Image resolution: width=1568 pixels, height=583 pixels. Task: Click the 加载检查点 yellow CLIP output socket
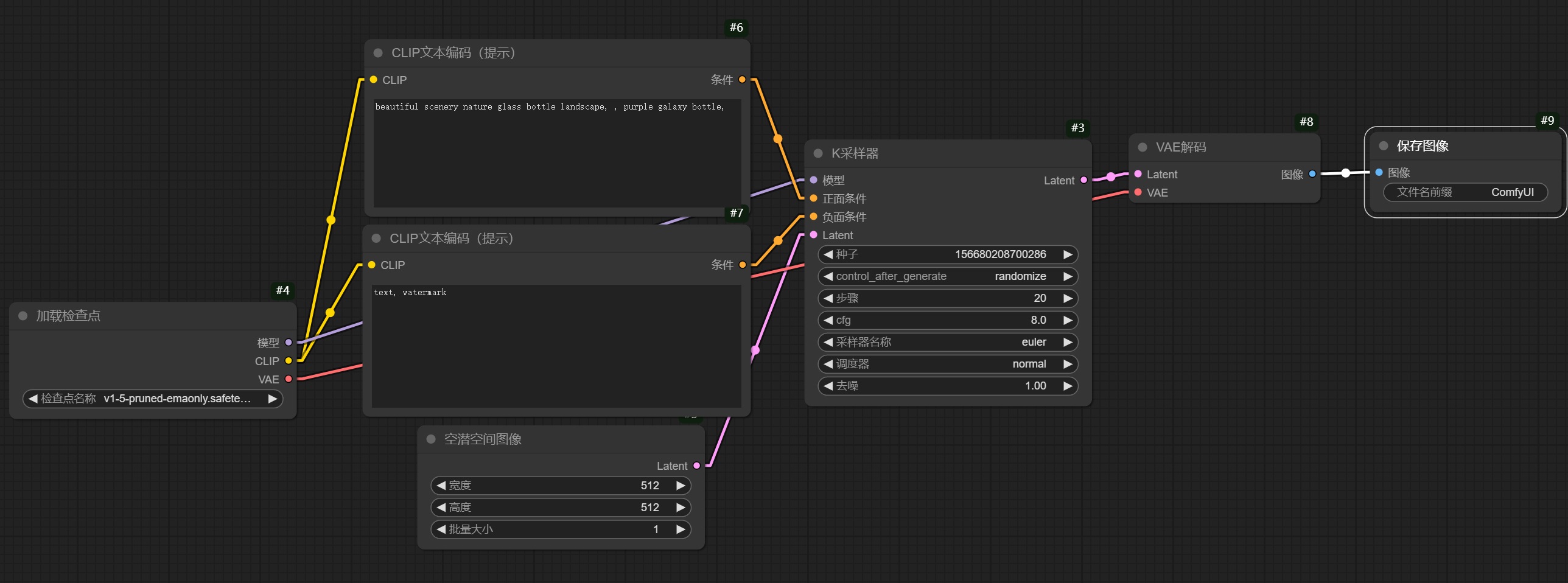click(289, 361)
